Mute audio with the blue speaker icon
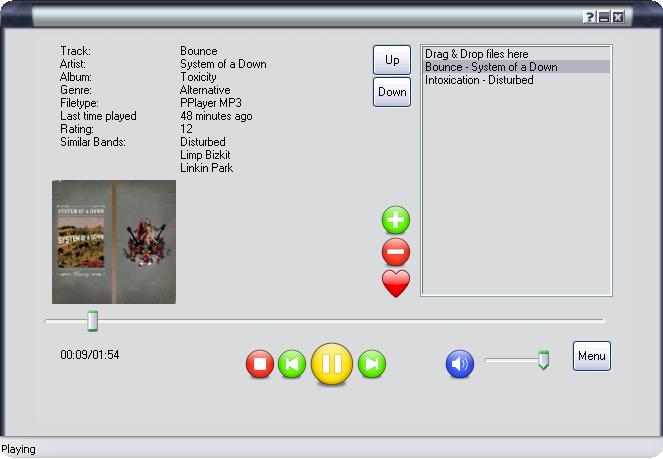This screenshot has width=663, height=459. coord(460,363)
